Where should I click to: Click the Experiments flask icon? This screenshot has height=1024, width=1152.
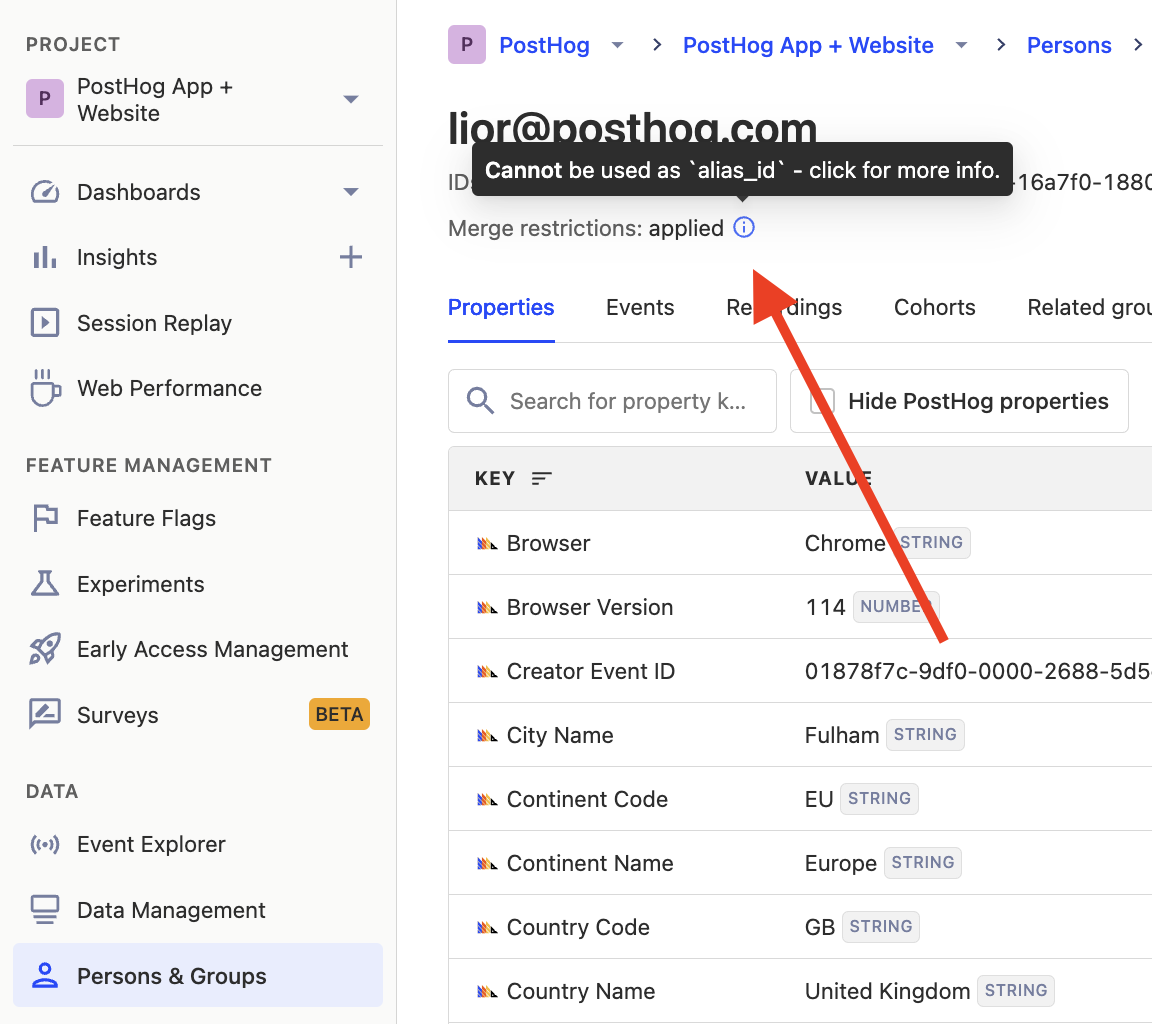click(44, 583)
